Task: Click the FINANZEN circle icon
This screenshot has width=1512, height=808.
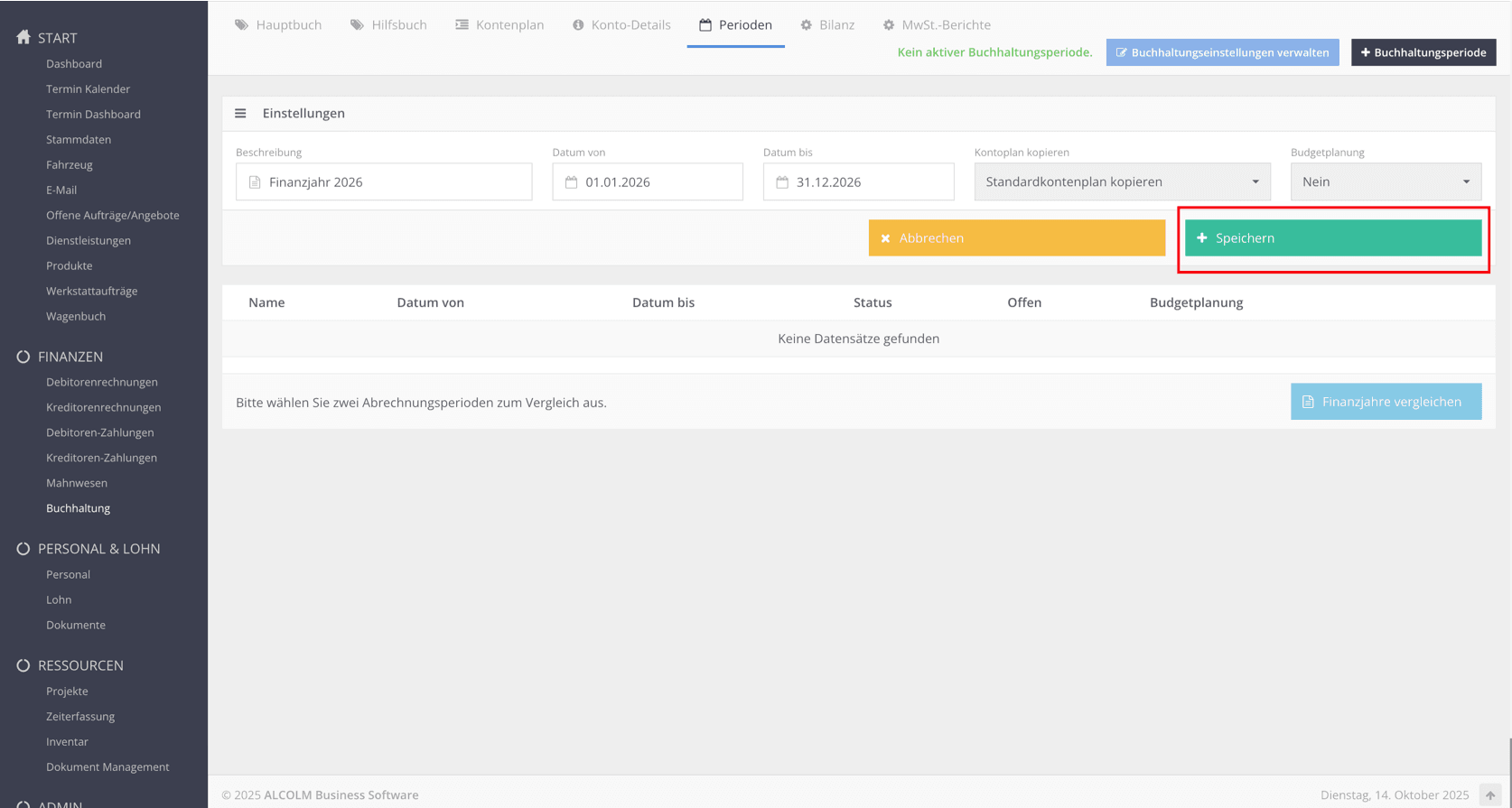Action: tap(23, 357)
